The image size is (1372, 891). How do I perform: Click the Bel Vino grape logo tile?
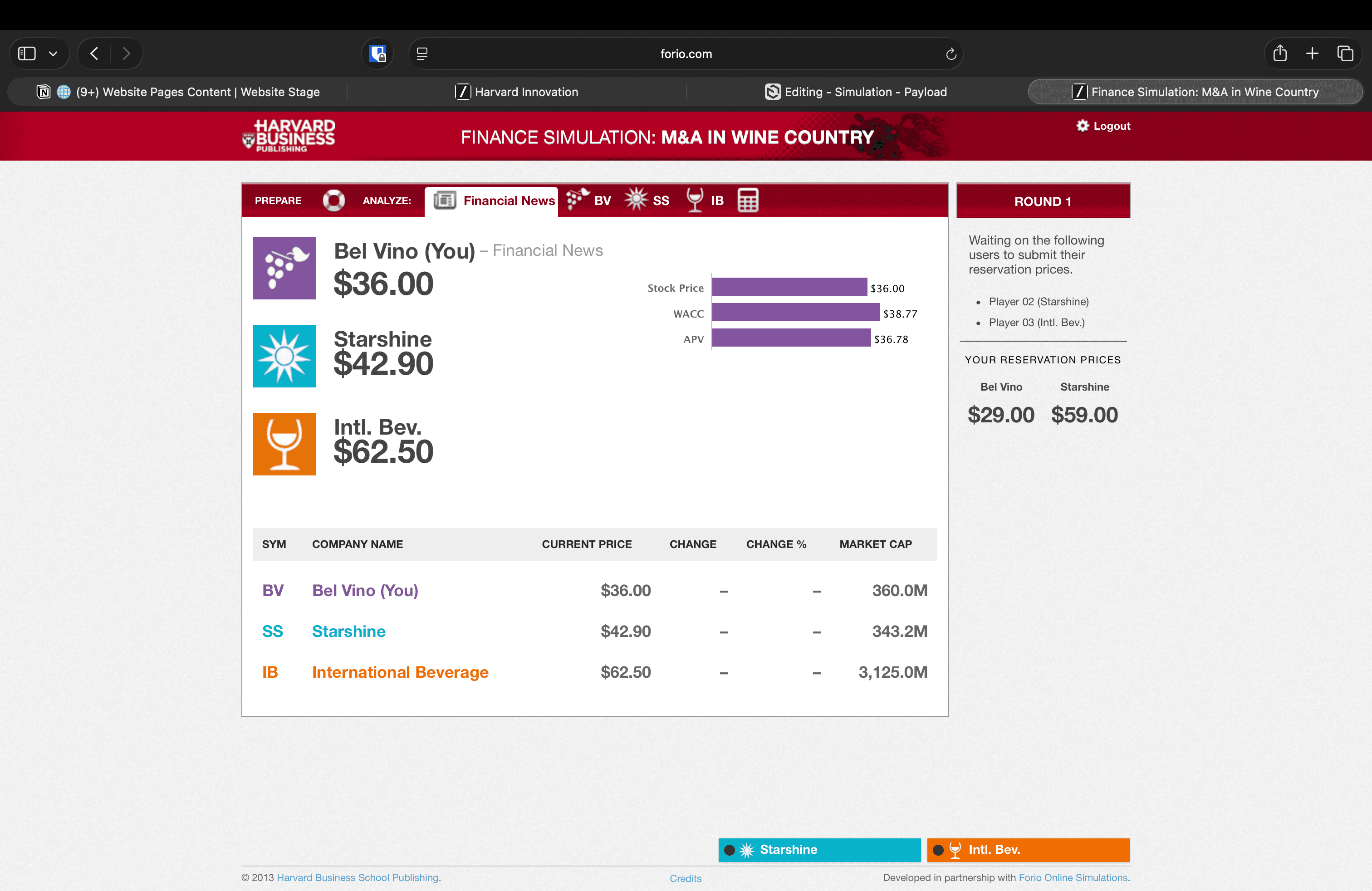click(x=284, y=268)
